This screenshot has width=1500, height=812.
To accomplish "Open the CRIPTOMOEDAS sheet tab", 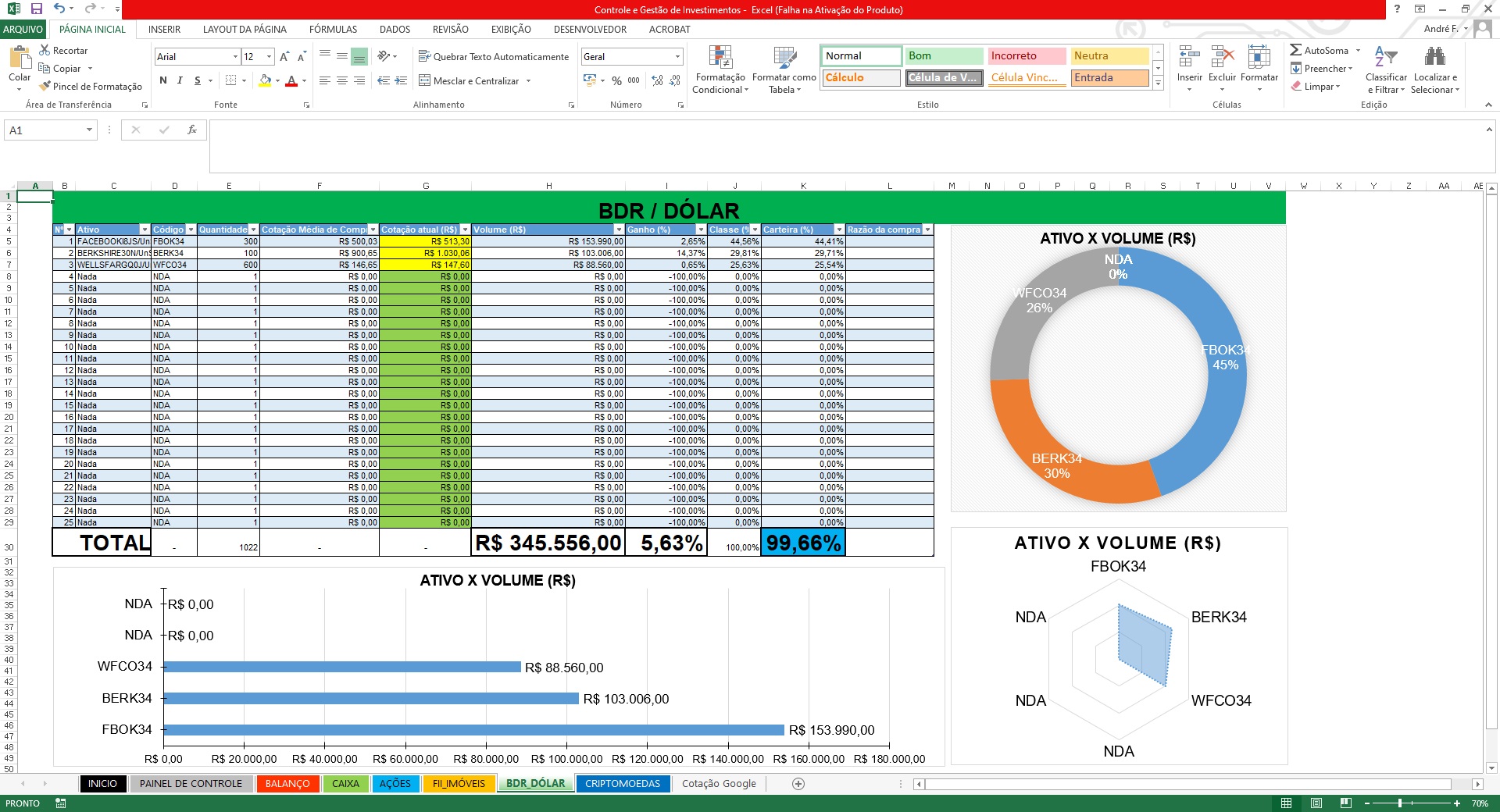I will click(x=623, y=783).
